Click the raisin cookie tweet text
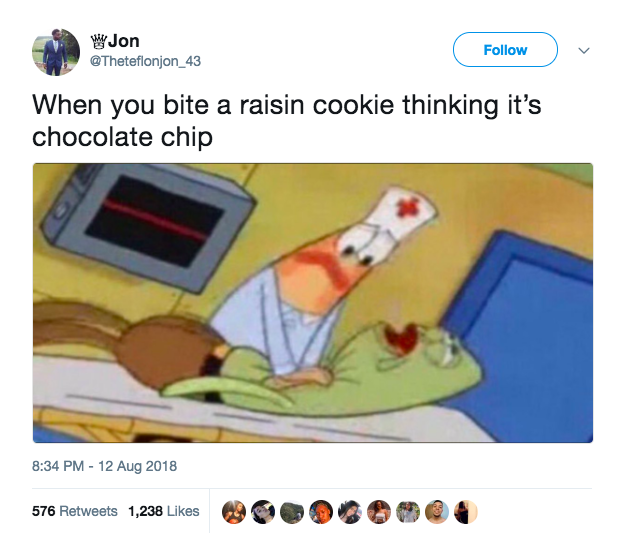 pos(286,121)
